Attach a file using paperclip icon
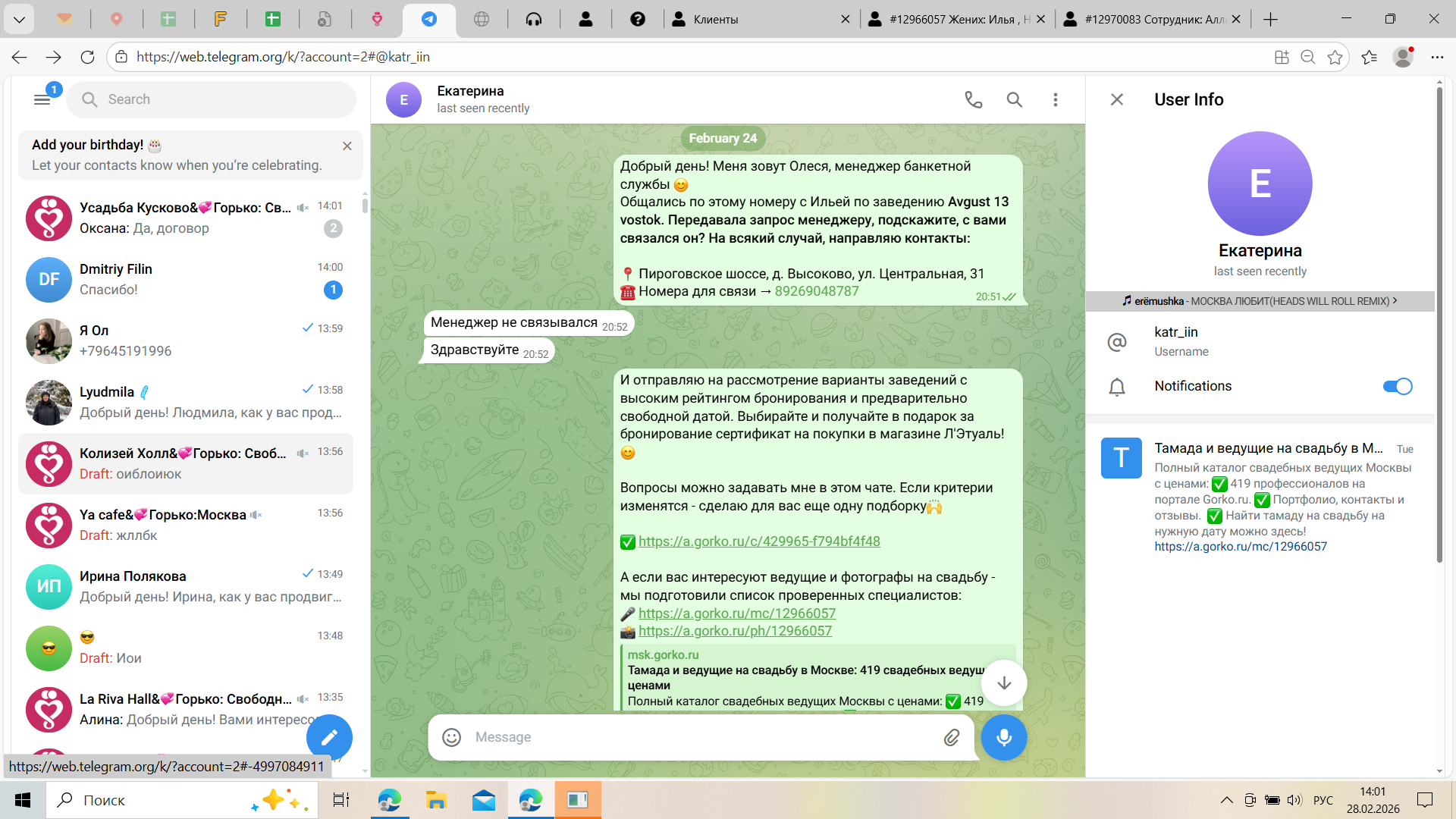Image resolution: width=1456 pixels, height=819 pixels. (x=951, y=737)
